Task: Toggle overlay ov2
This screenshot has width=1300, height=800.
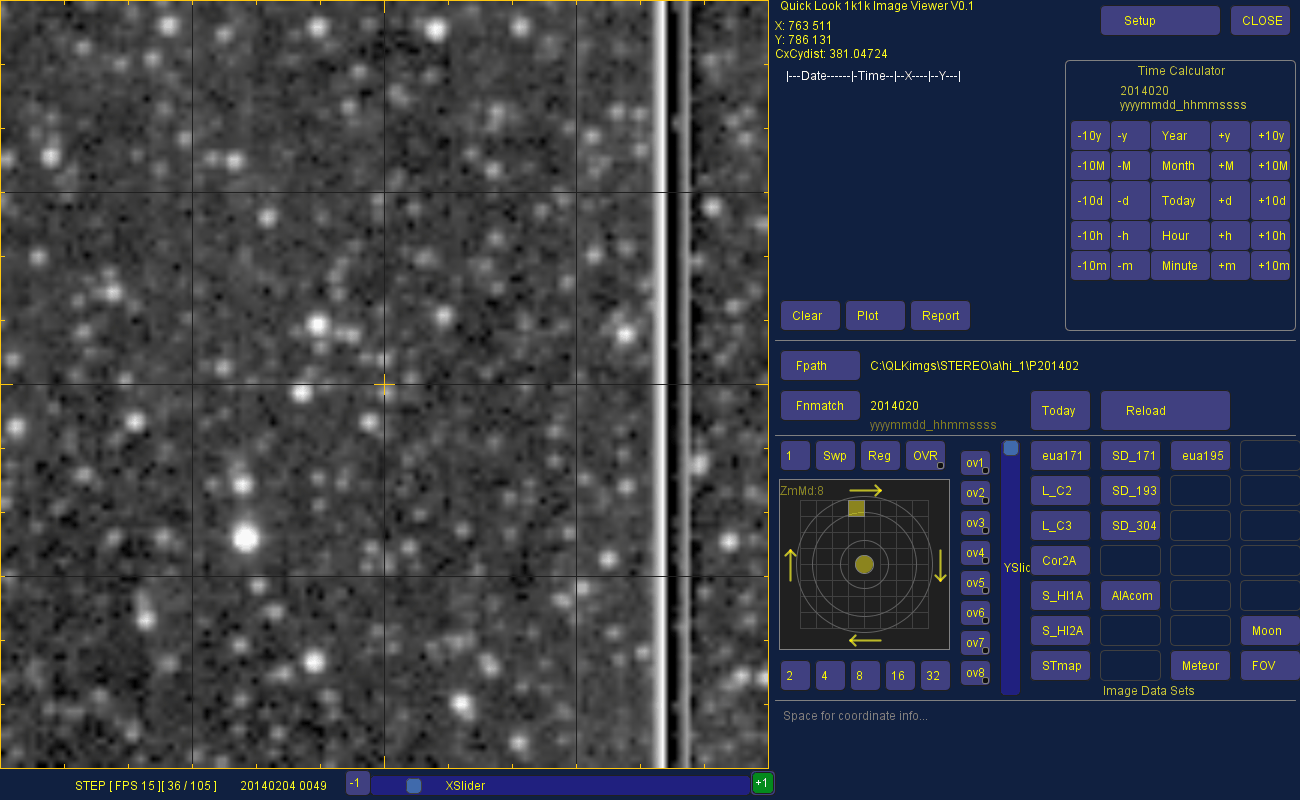Action: [975, 493]
